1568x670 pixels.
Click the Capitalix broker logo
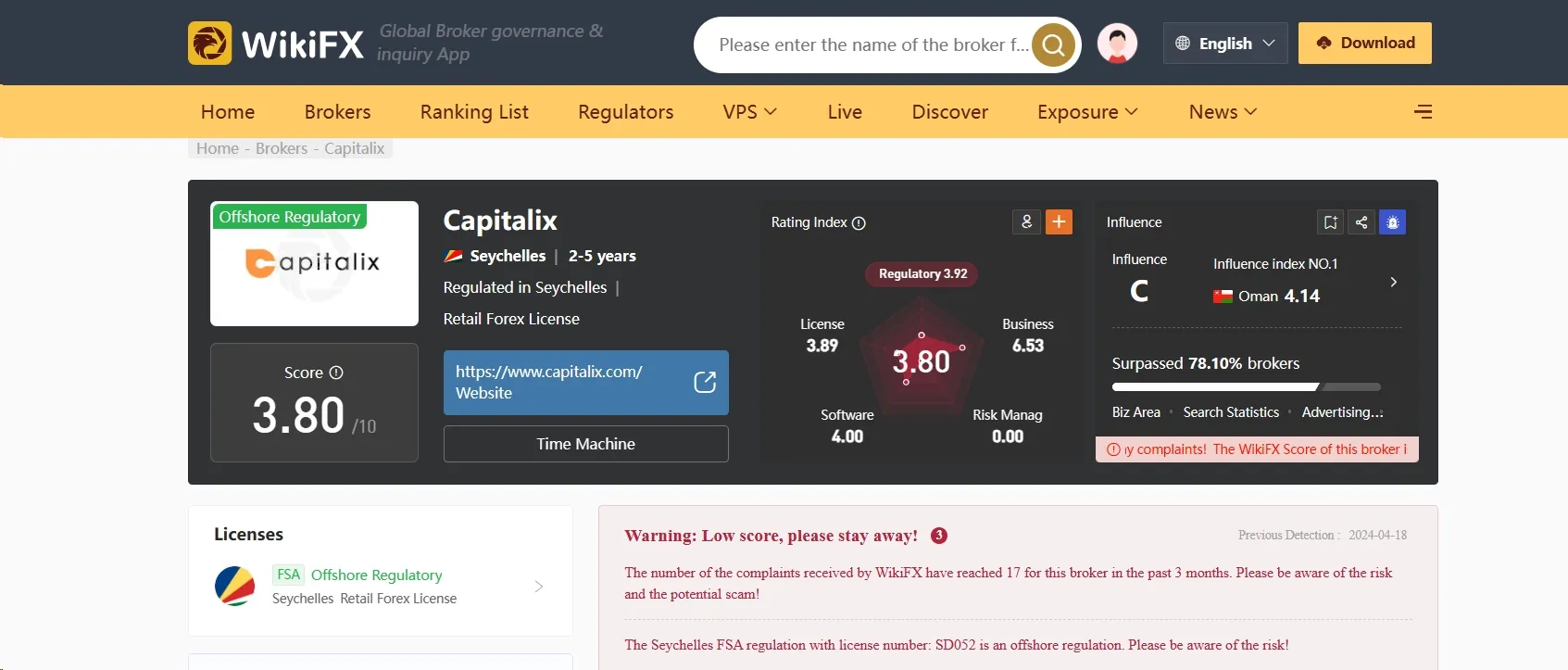click(314, 263)
